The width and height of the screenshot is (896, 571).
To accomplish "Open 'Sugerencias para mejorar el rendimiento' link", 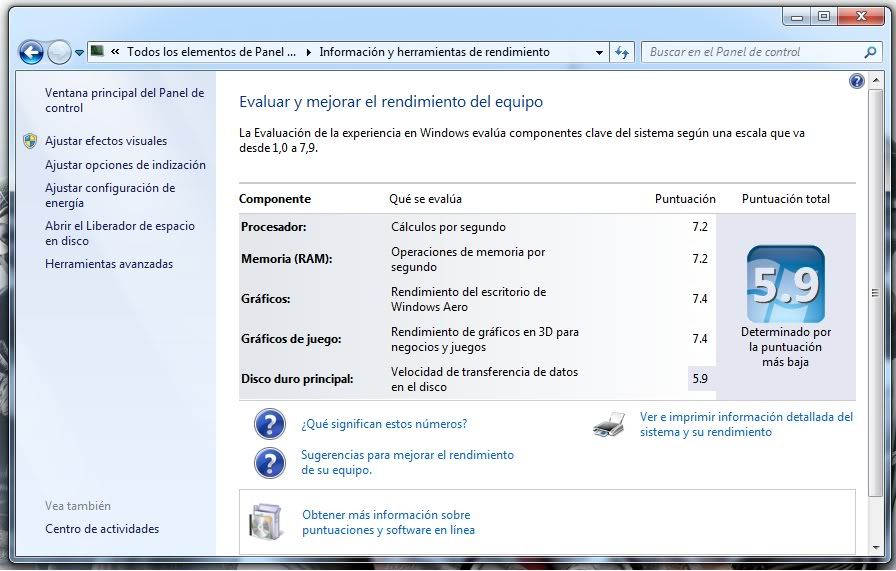I will click(407, 462).
